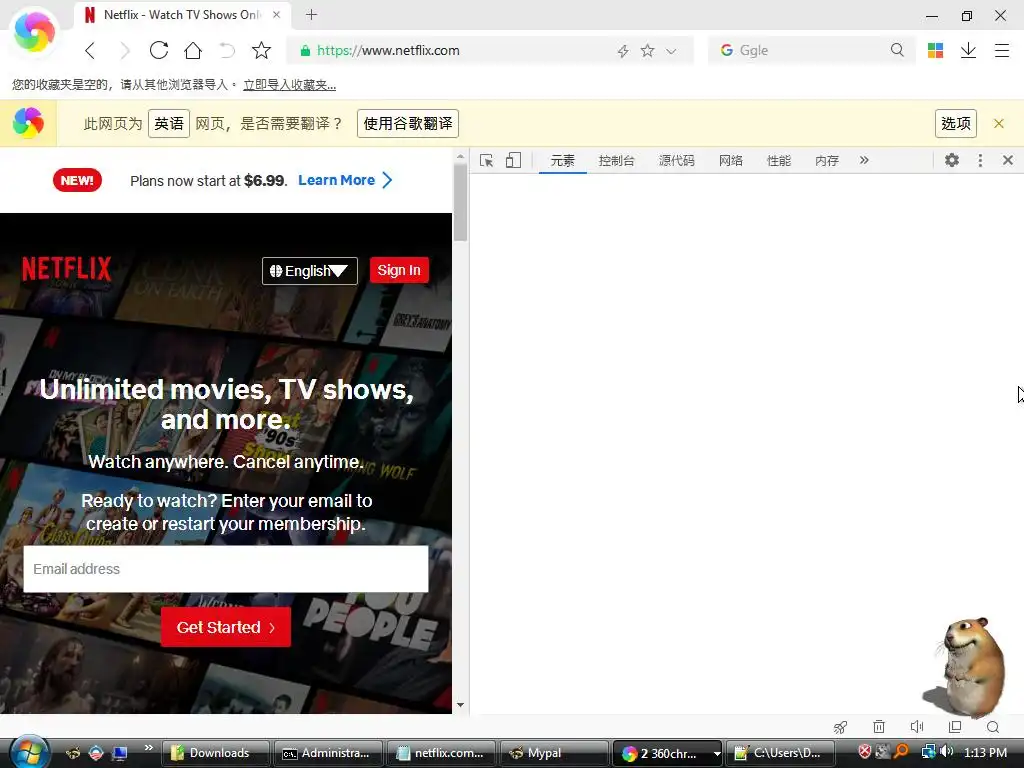Expand the quick launch chevron on taskbar
1024x768 pixels.
point(148,748)
